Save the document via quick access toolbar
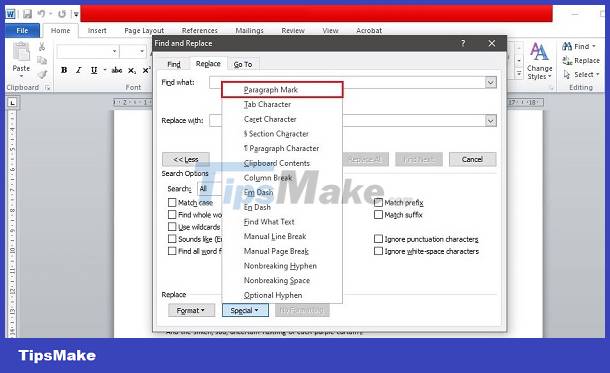Image resolution: width=610 pixels, height=373 pixels. [x=27, y=14]
